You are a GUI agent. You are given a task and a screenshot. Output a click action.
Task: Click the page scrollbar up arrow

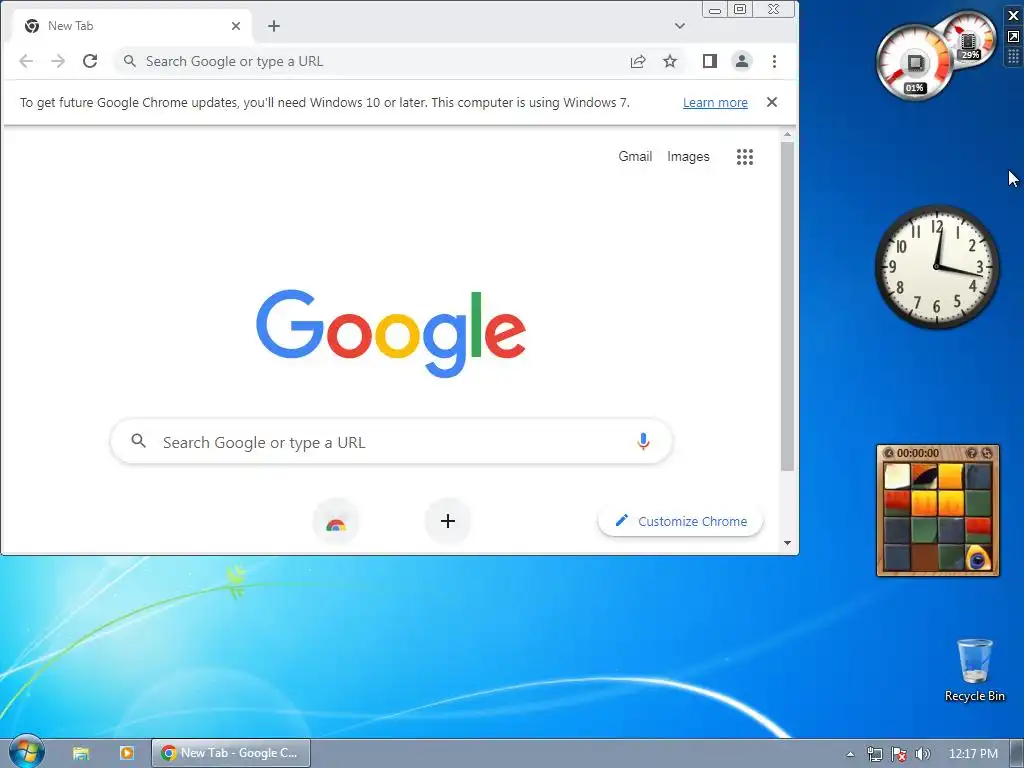click(788, 135)
